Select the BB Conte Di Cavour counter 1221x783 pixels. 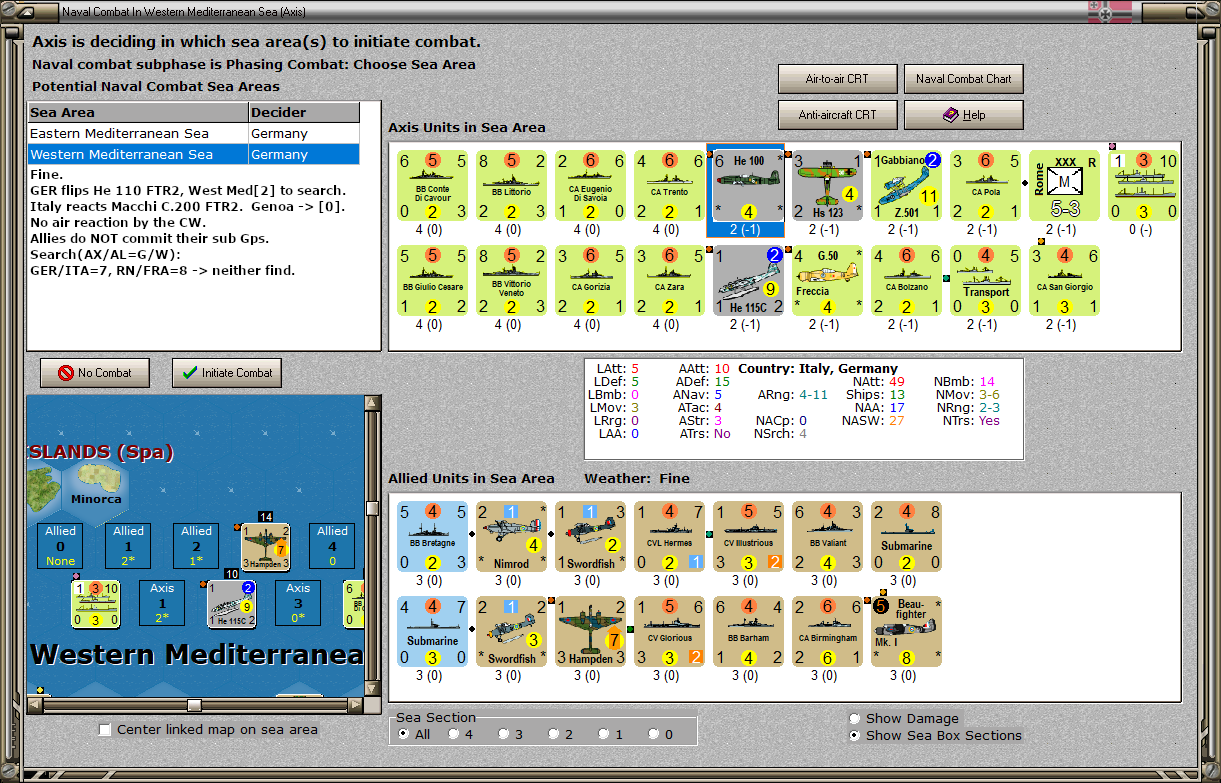click(x=432, y=186)
